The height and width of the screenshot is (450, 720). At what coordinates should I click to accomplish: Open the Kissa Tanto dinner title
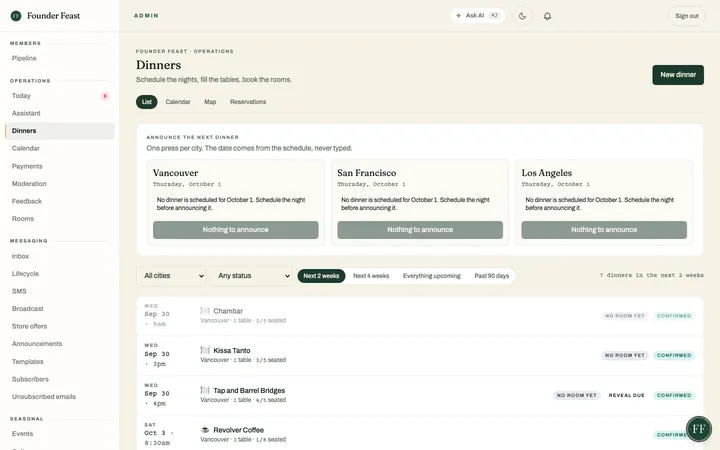tap(231, 350)
